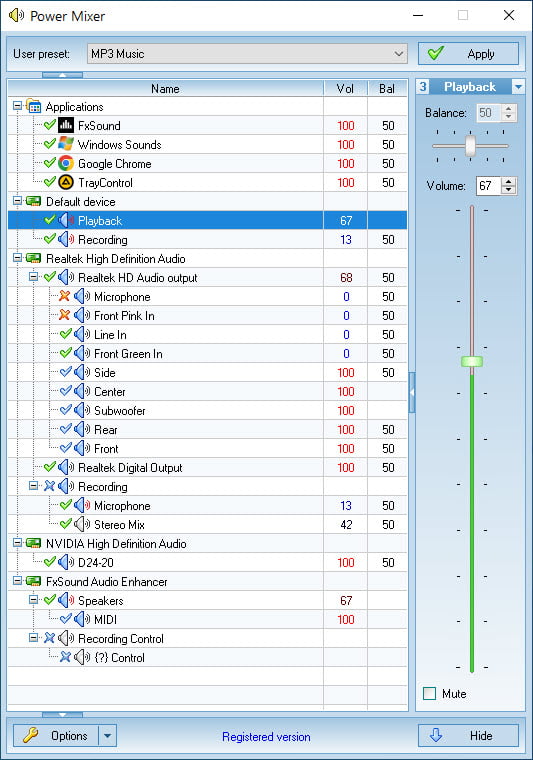Click the Volume number input field
This screenshot has width=533, height=760.
(488, 186)
